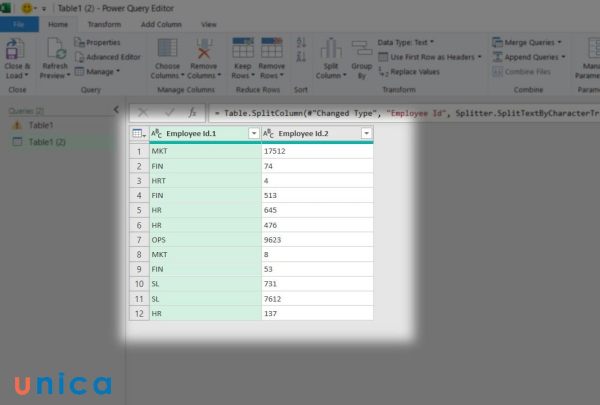The width and height of the screenshot is (600, 405).
Task: Click the Remove Columns icon
Action: 204,50
